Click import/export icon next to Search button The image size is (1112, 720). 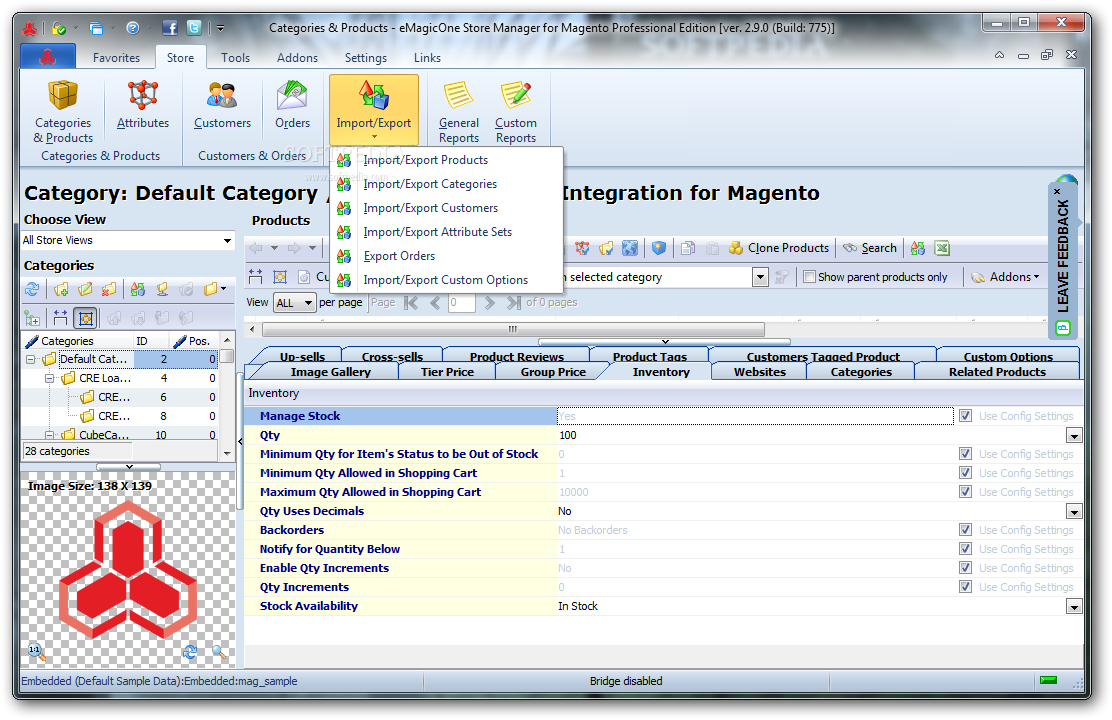[918, 248]
